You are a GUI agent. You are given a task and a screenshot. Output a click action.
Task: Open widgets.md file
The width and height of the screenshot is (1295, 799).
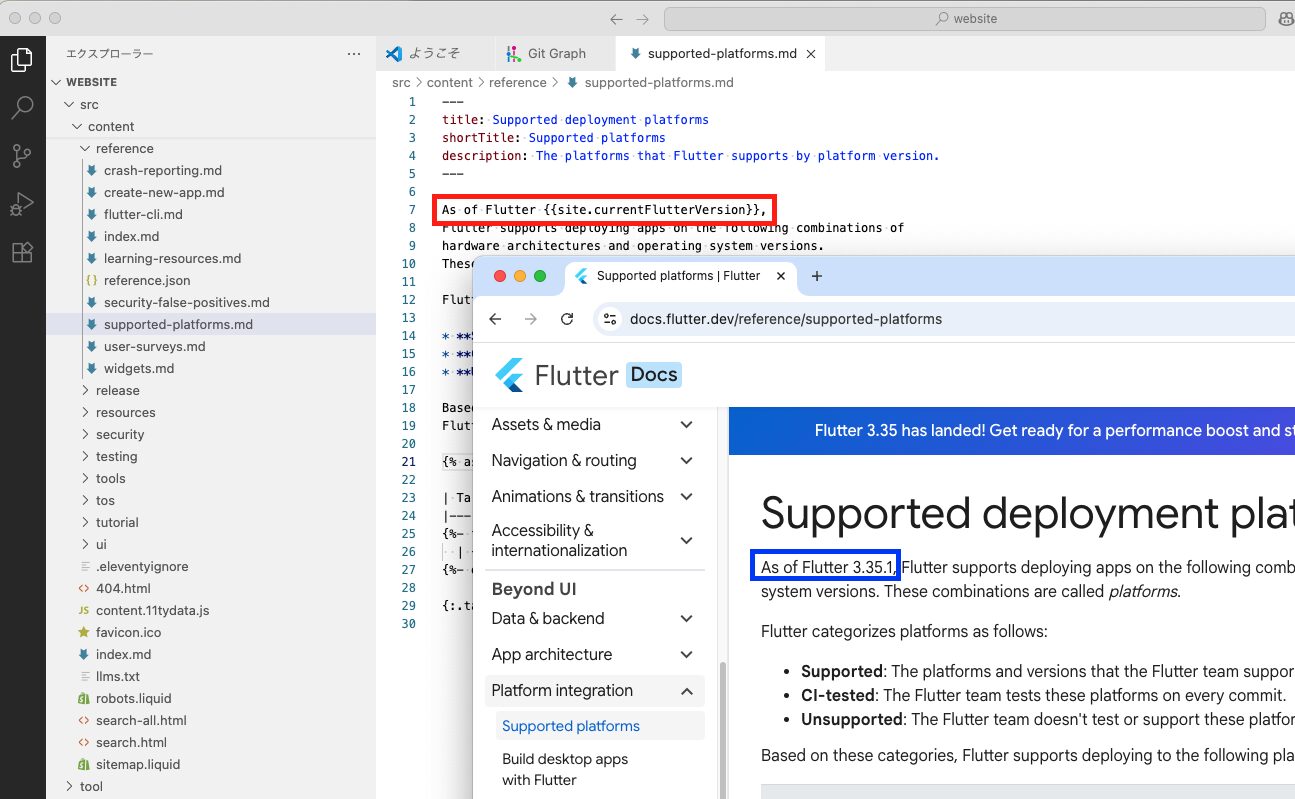point(210,368)
